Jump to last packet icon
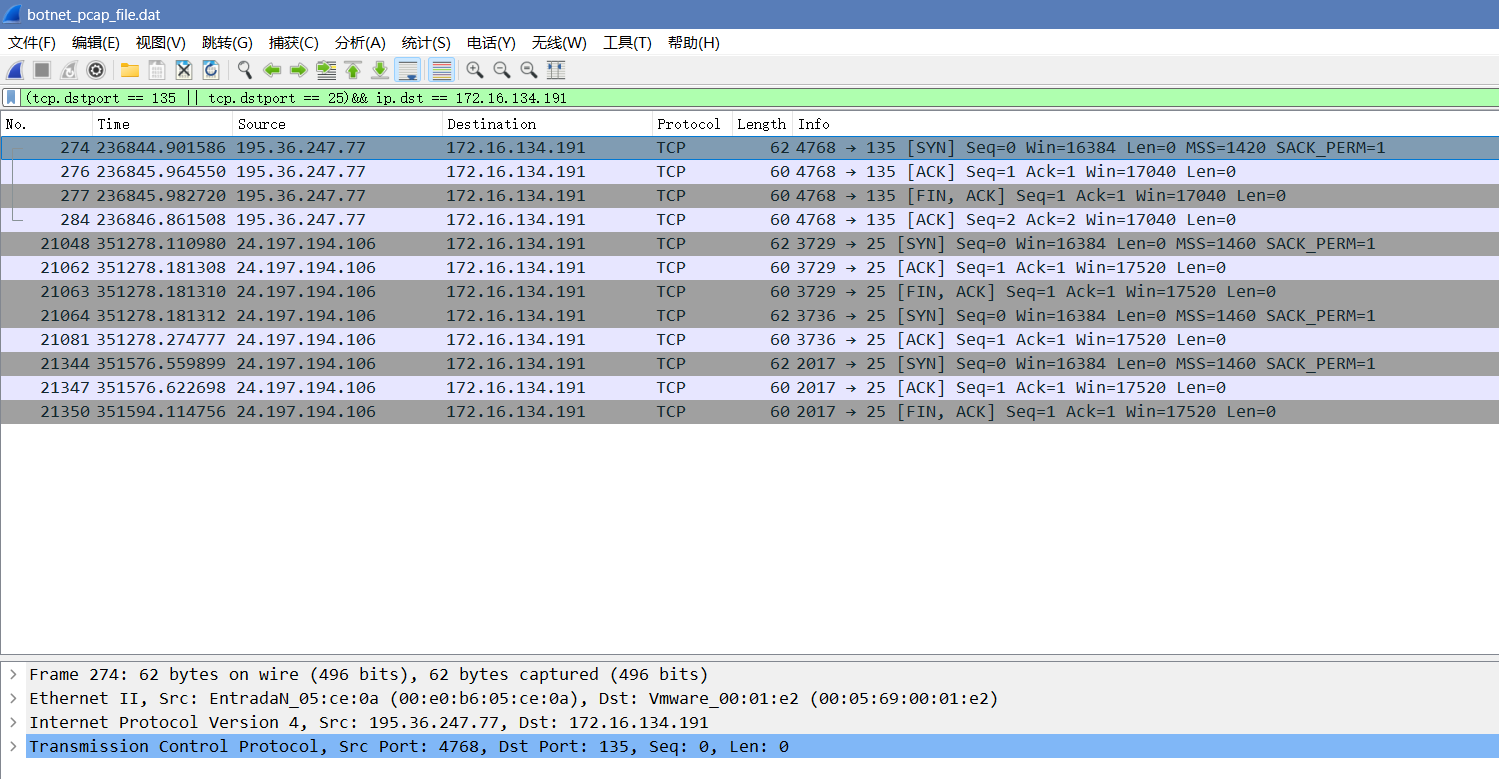1499x779 pixels. point(380,70)
